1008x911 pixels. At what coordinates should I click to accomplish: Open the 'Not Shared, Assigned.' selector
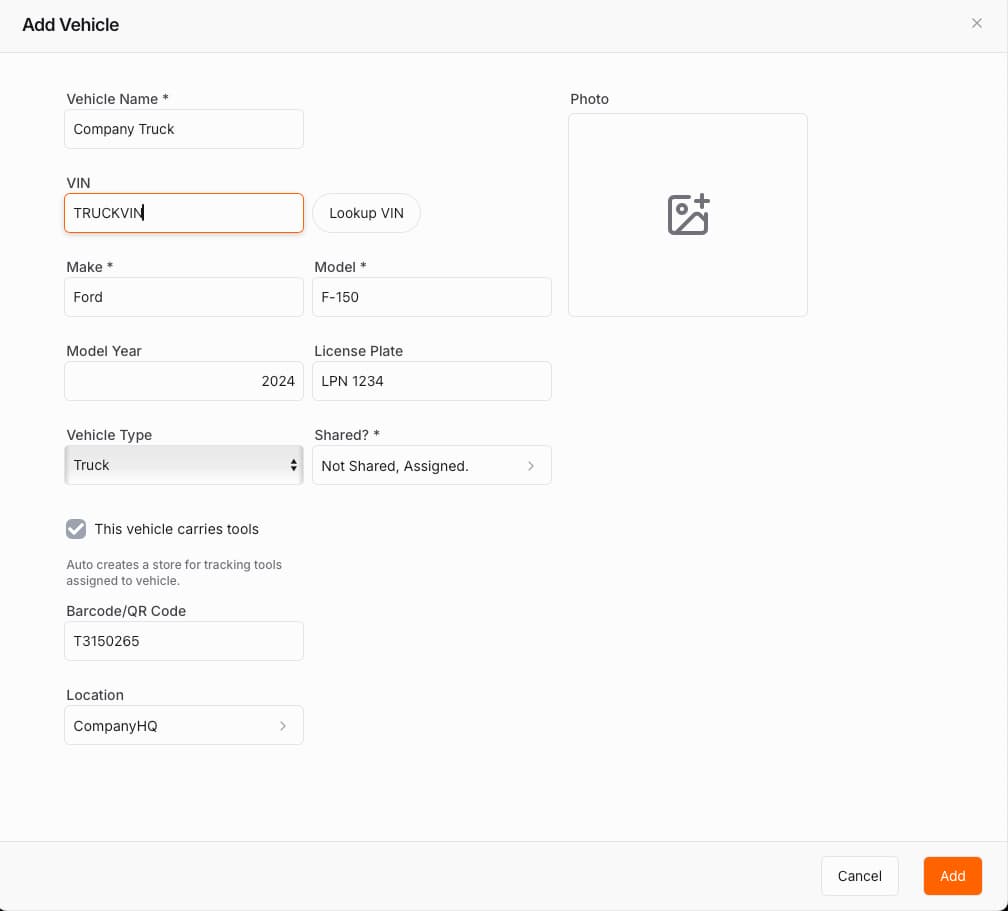tap(420, 466)
